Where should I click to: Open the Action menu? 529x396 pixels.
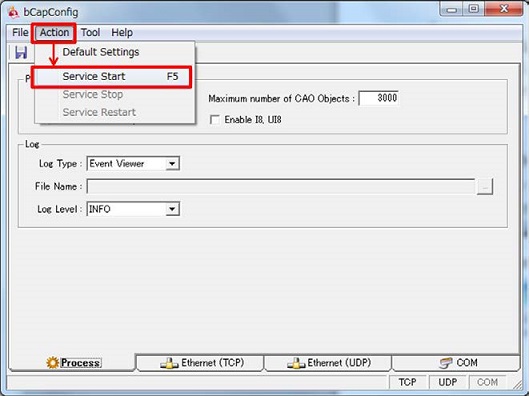[54, 33]
